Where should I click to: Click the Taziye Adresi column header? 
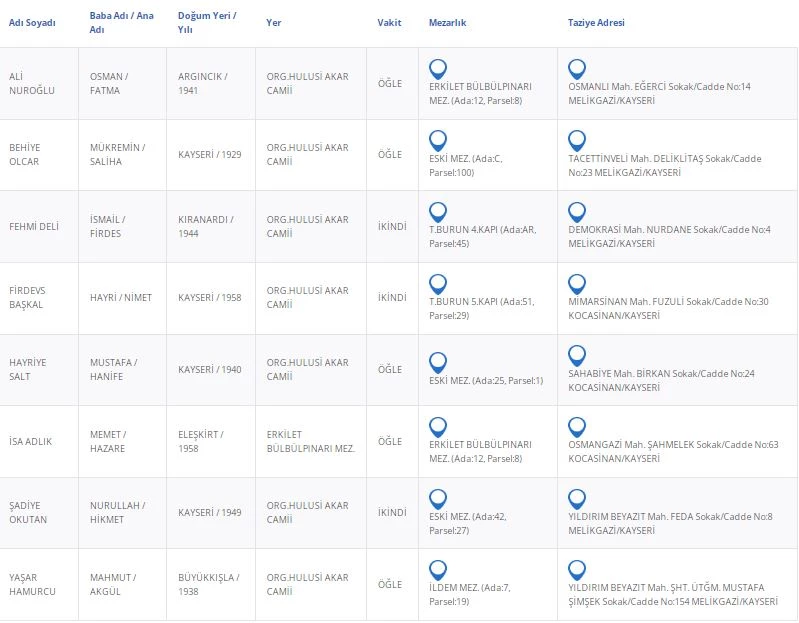coord(596,23)
